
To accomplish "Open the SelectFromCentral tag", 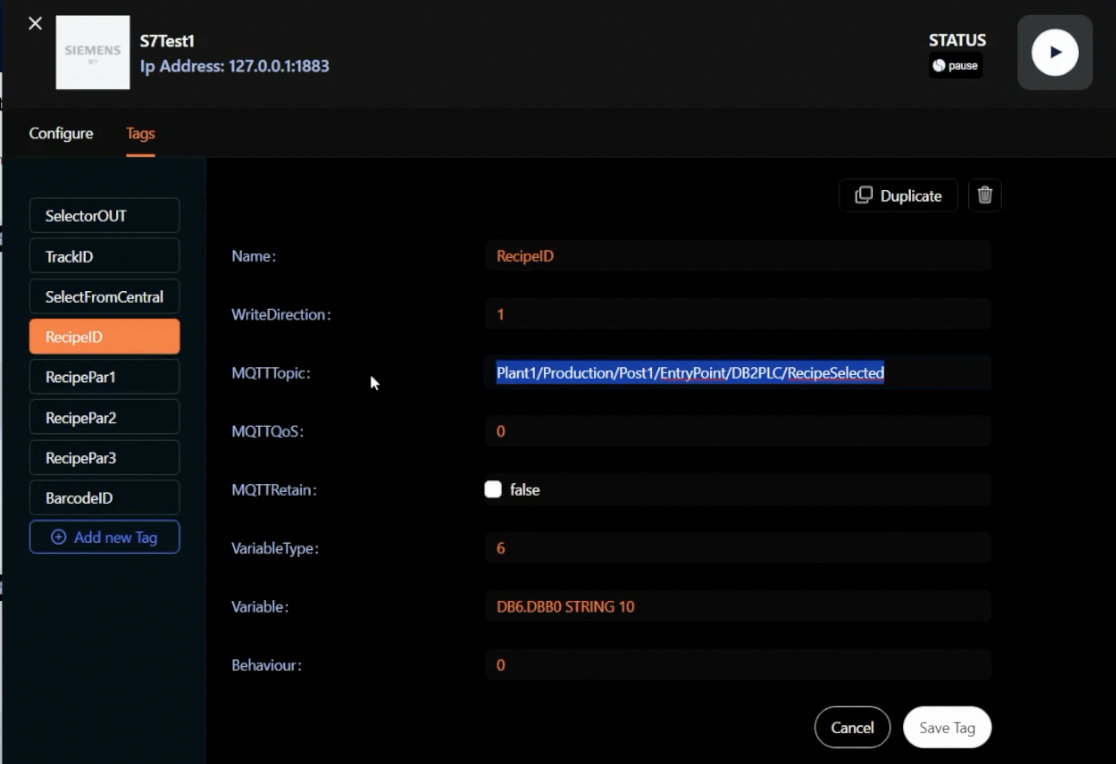I will 105,297.
